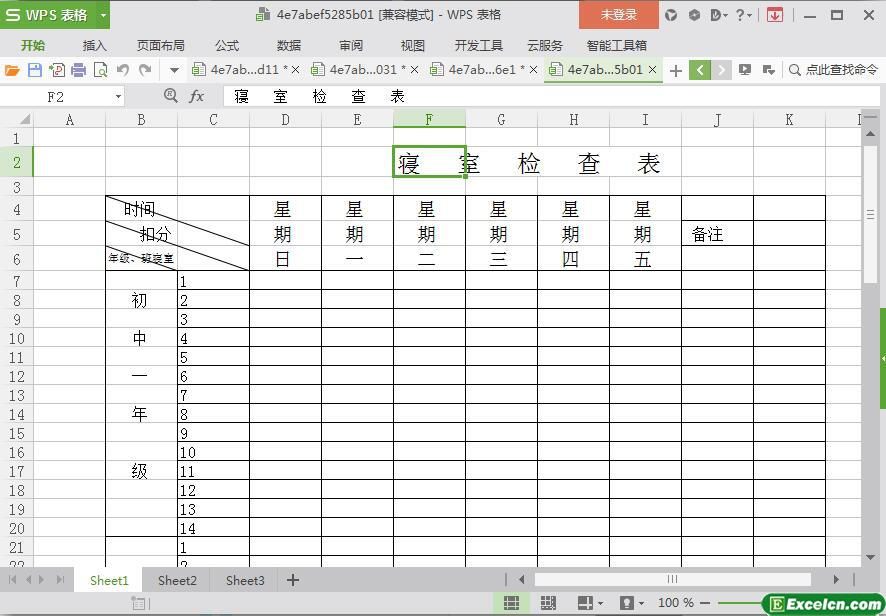Switch to the Sheet2 tab
This screenshot has height=616, width=886.
(177, 580)
